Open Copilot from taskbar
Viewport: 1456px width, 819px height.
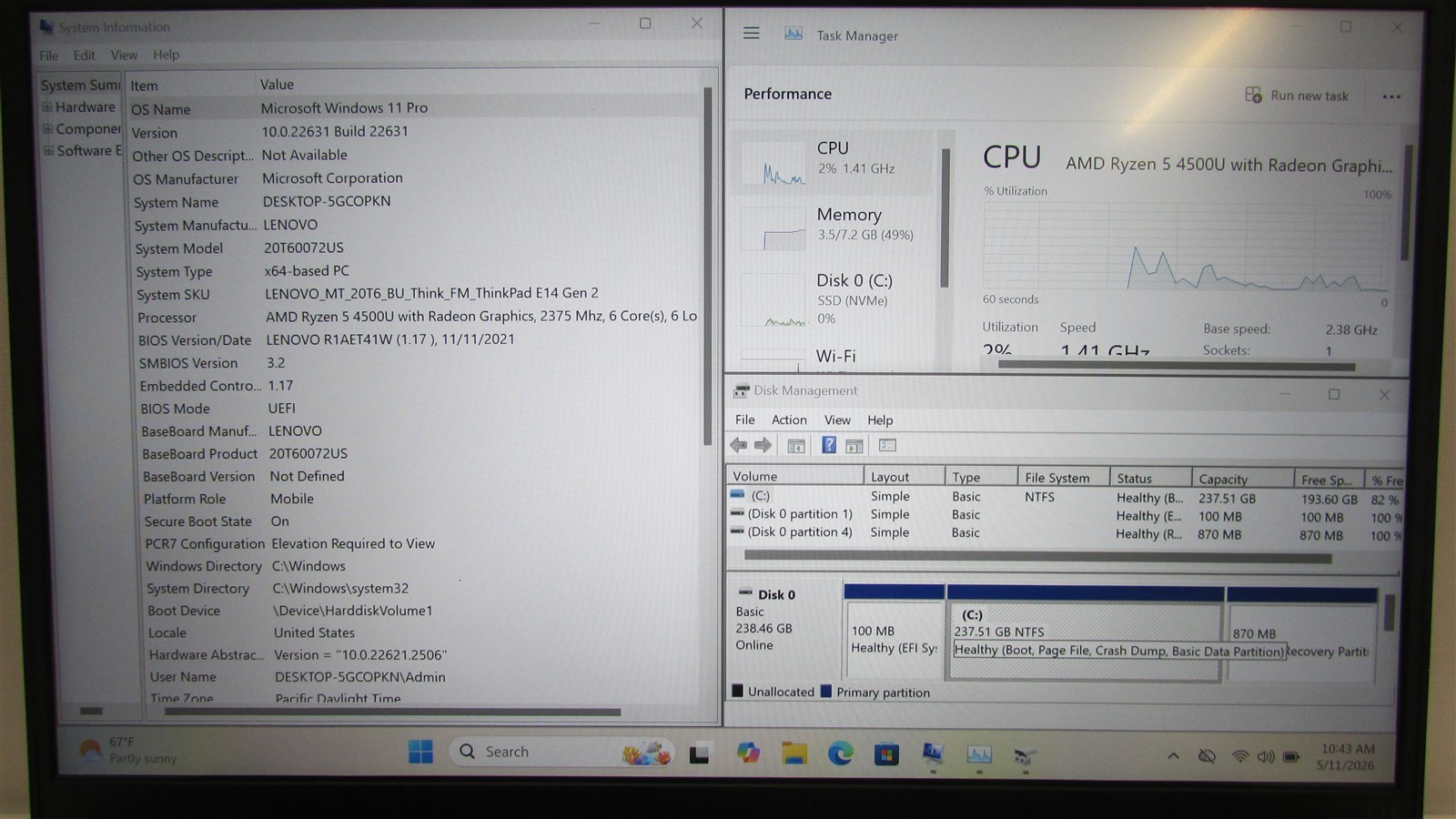(x=748, y=753)
